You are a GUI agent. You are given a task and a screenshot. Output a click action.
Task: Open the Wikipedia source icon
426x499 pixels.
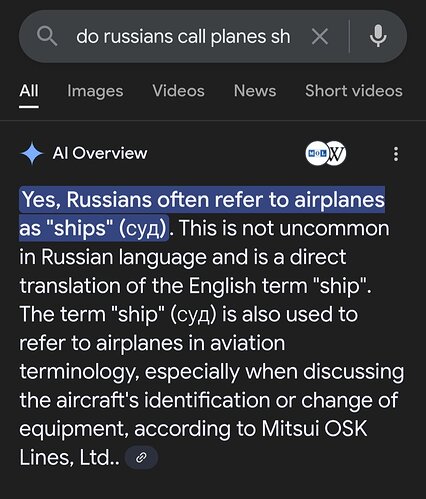(336, 153)
